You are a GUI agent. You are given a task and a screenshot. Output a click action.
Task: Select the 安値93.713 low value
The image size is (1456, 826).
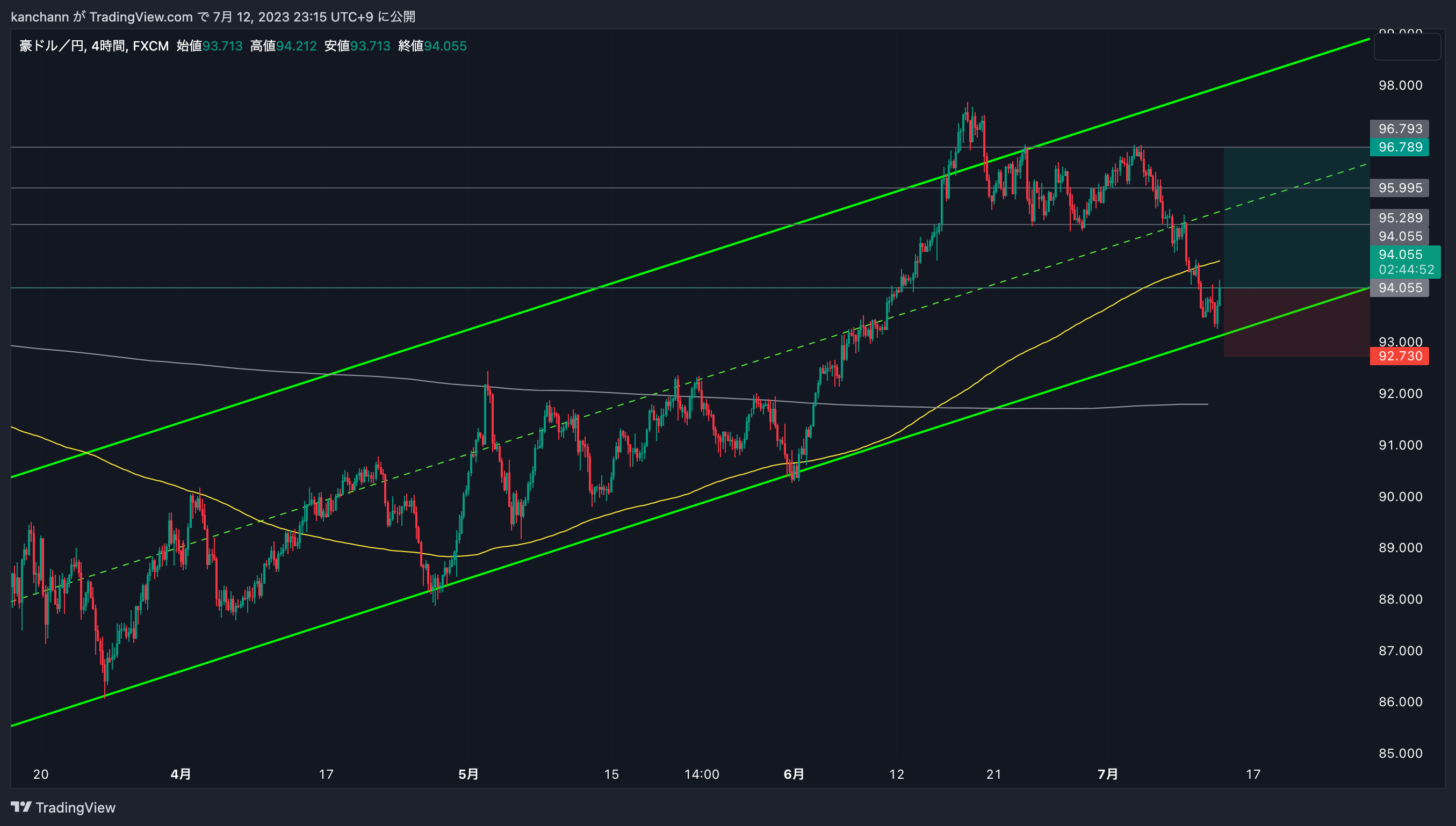coord(357,46)
